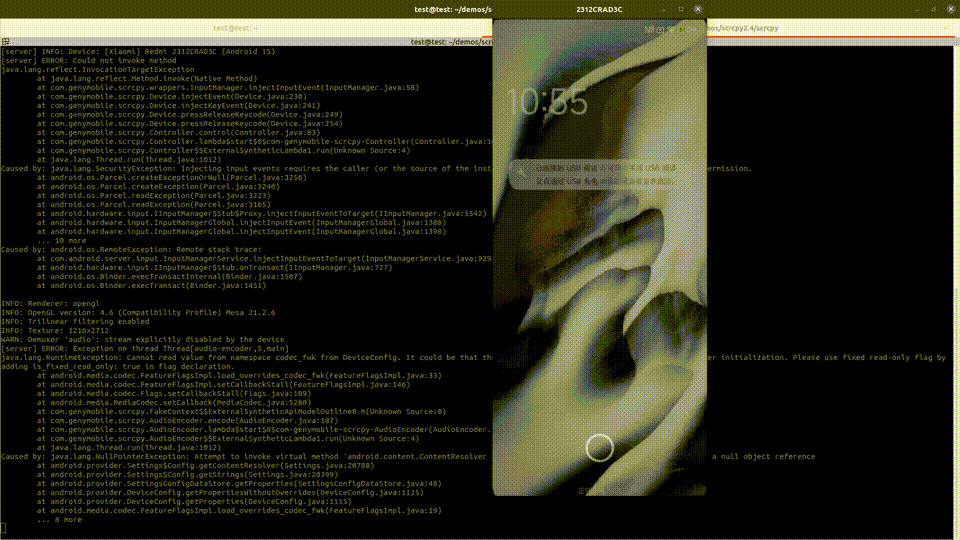
Task: Click the line 'INFO: Renderer: opengl'
Action: (50, 304)
